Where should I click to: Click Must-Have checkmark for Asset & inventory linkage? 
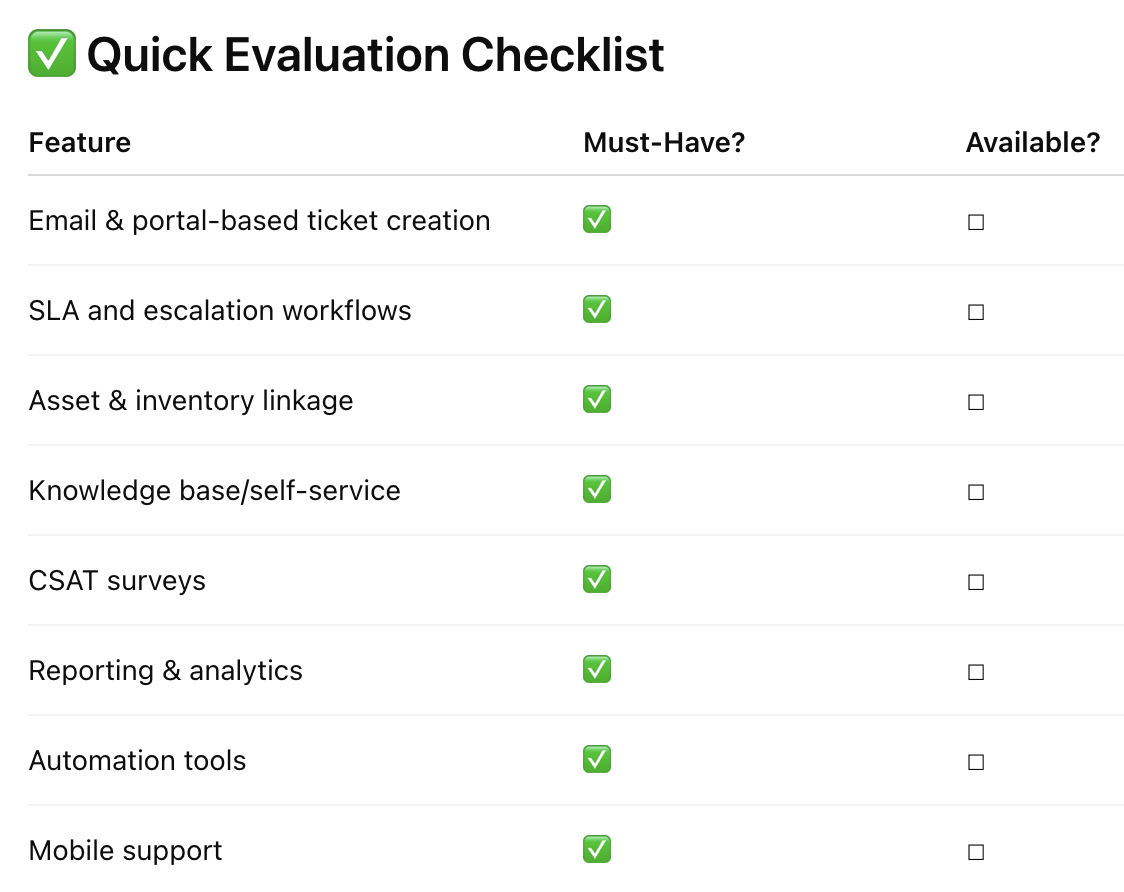pos(597,400)
